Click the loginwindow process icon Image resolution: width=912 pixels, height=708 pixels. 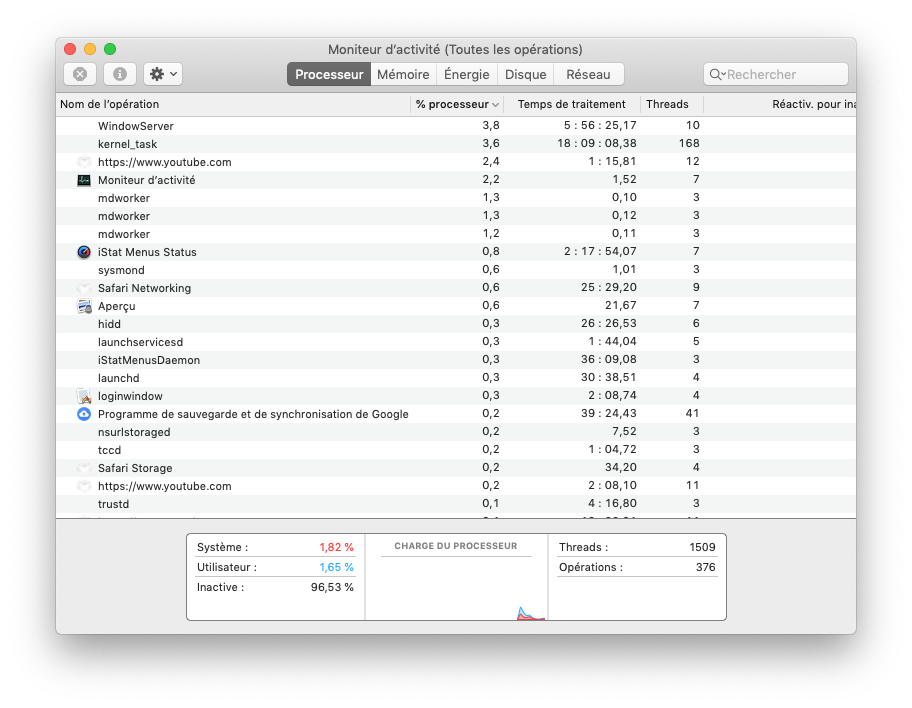click(84, 396)
